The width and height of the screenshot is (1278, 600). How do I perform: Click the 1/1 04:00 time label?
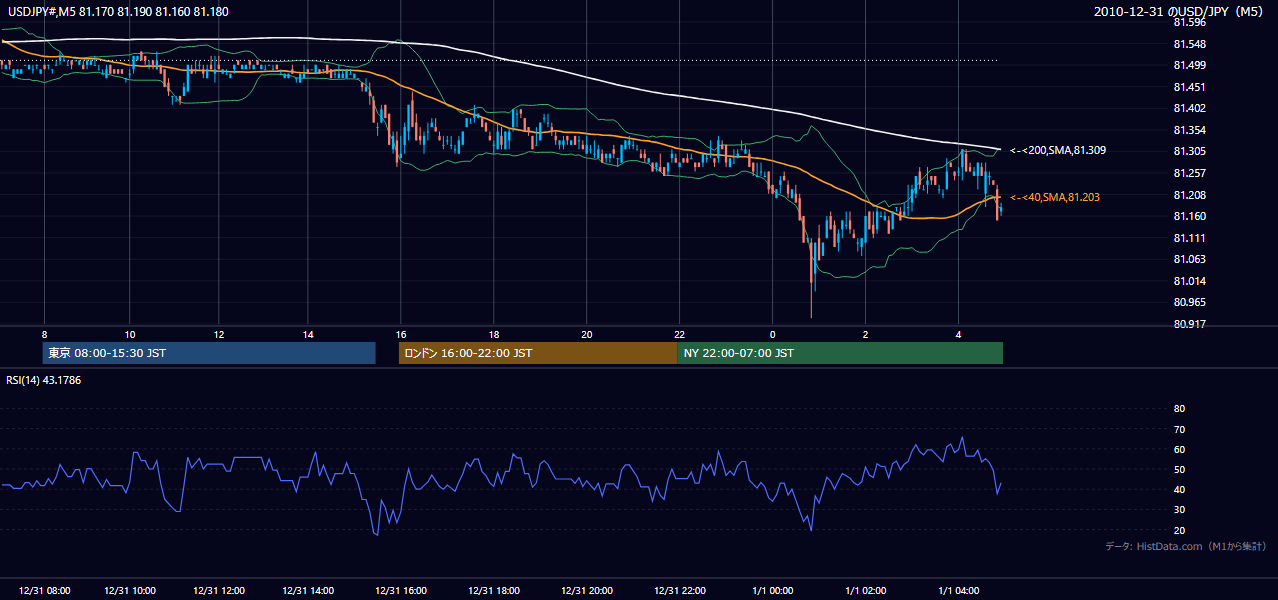coord(959,591)
